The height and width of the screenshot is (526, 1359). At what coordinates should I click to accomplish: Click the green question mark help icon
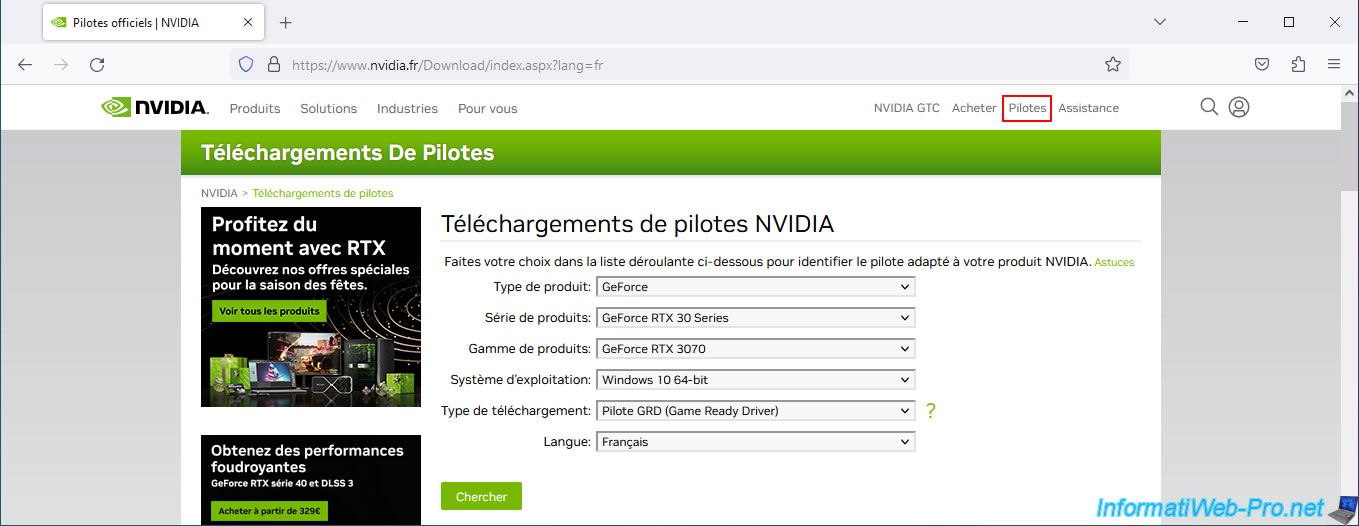click(x=930, y=410)
